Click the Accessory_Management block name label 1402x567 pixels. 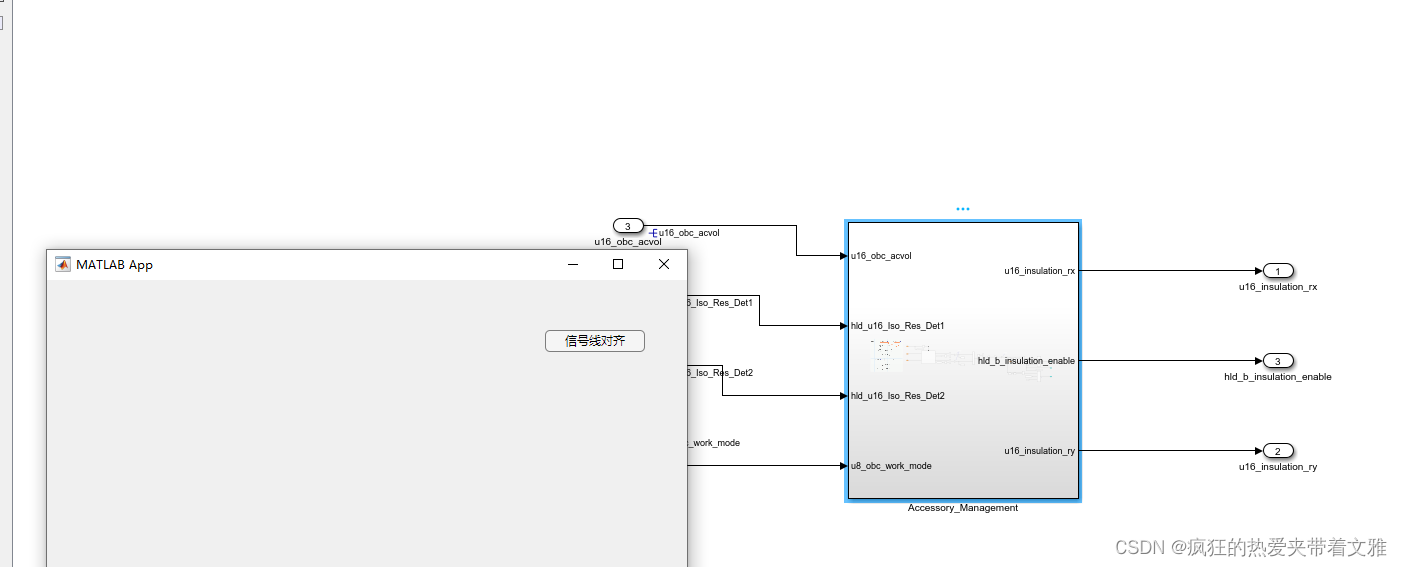tap(963, 508)
